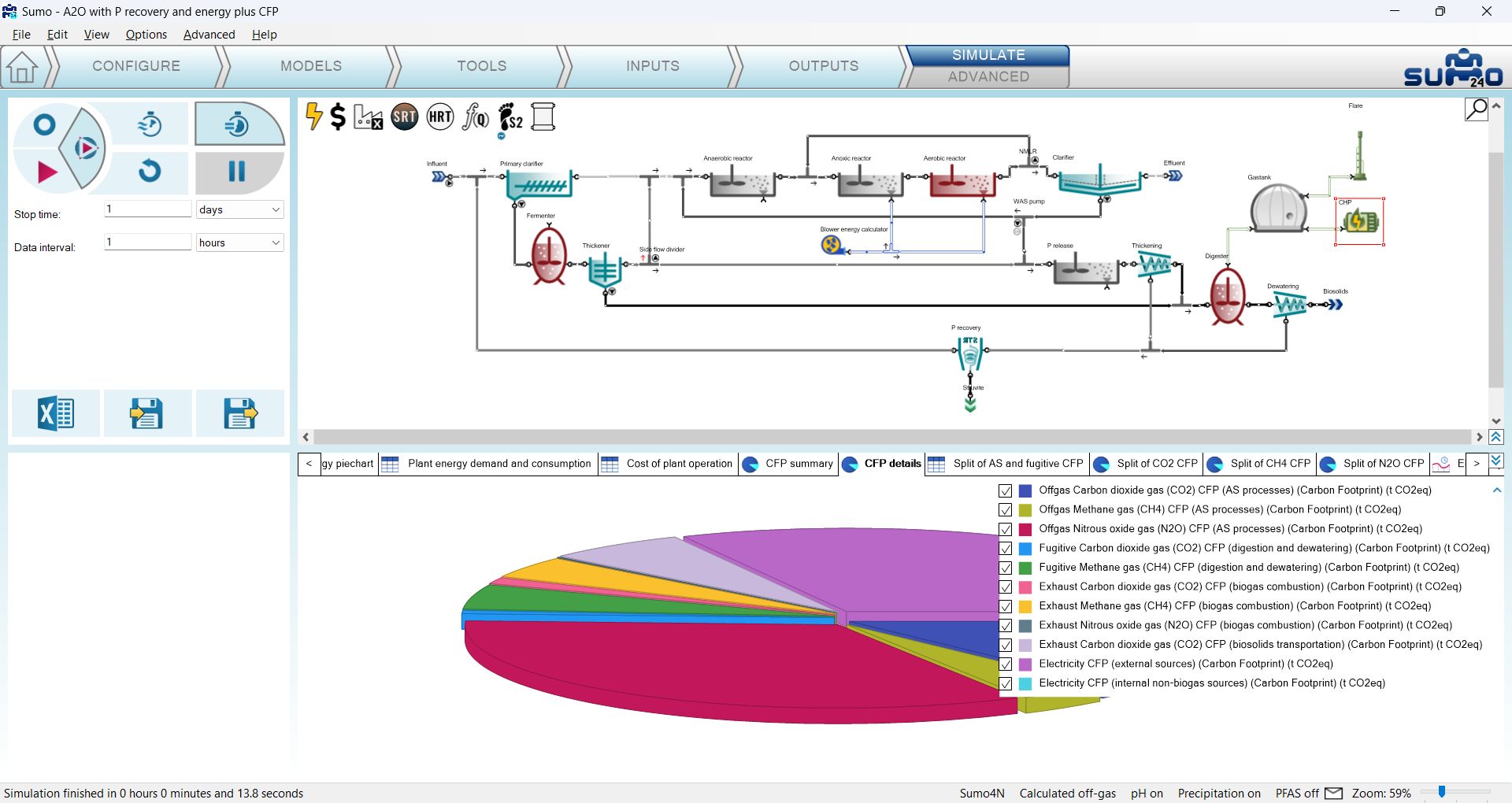Expand the output panel with down chevrons

(1496, 461)
